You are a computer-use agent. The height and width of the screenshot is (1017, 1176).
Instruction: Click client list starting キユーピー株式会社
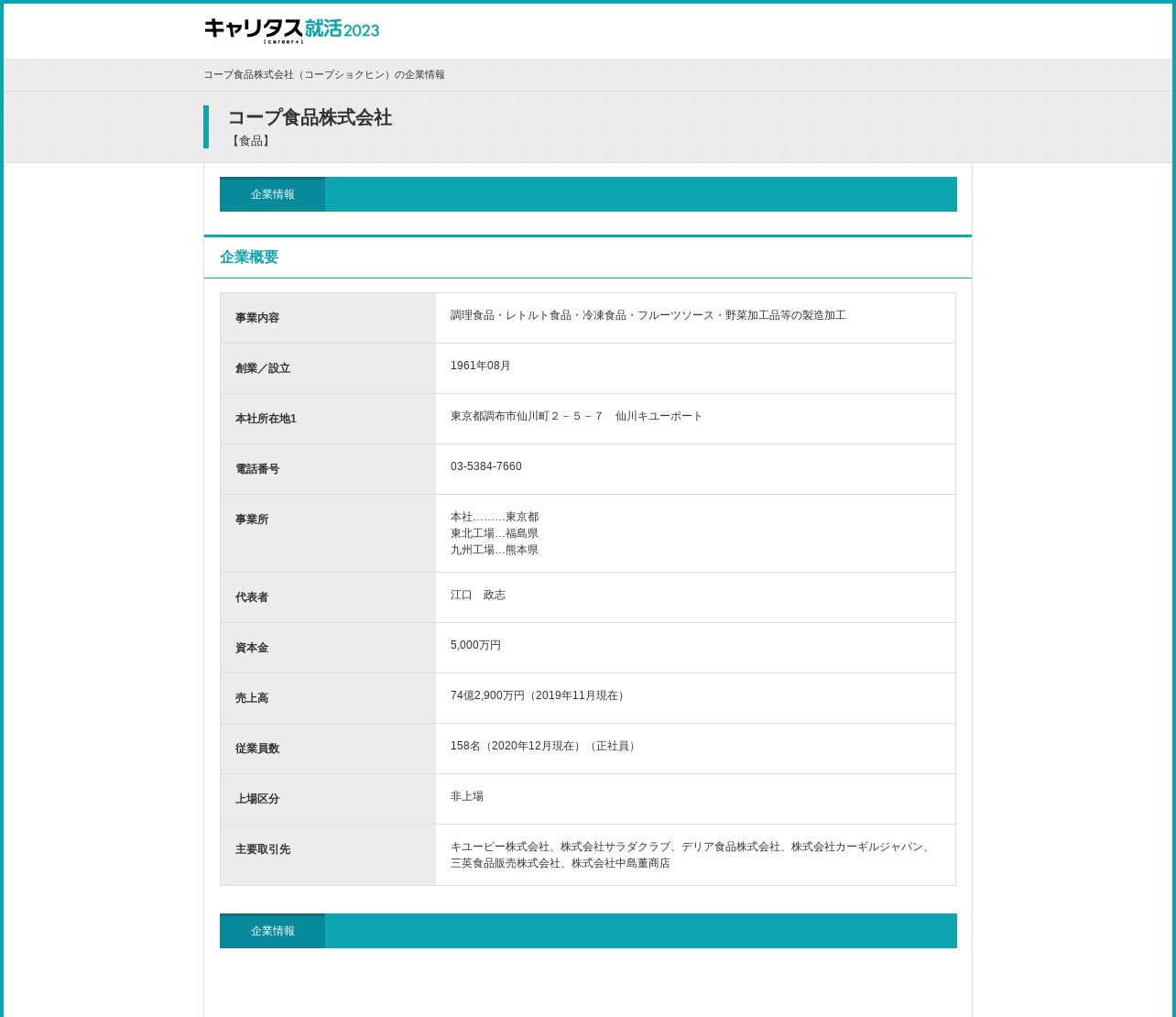[x=692, y=847]
